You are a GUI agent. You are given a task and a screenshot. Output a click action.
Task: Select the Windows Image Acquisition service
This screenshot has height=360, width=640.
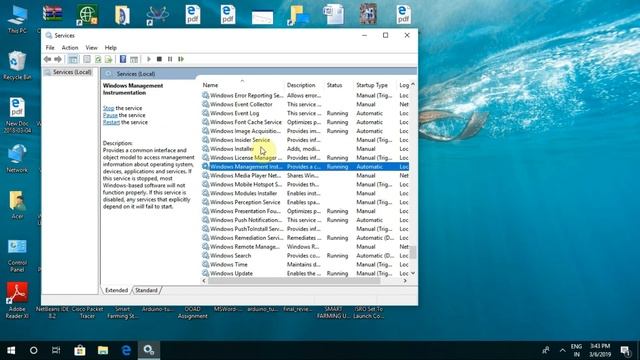[305, 131]
